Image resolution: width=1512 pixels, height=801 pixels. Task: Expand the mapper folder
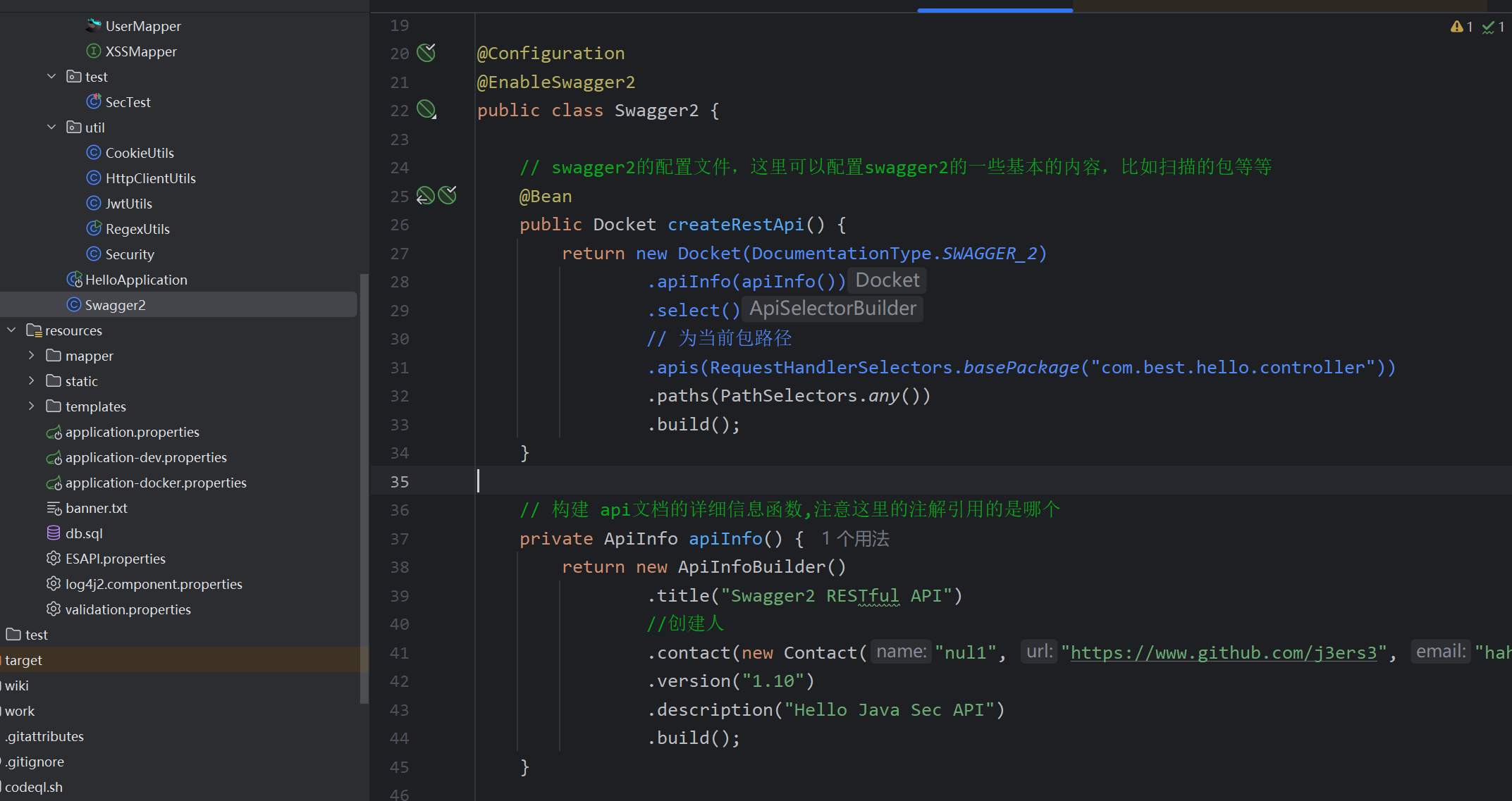pos(31,355)
